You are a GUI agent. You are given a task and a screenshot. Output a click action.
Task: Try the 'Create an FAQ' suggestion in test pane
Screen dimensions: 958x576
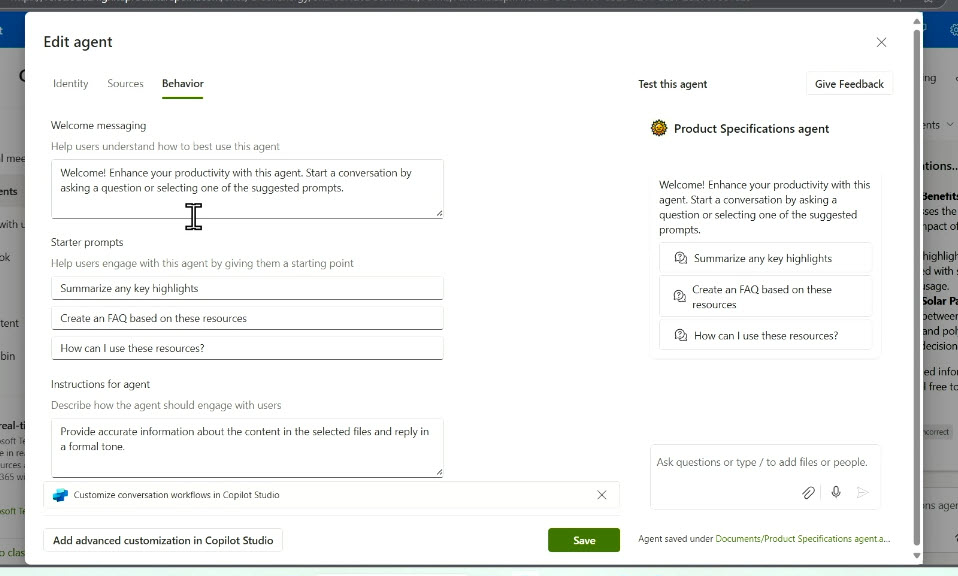click(765, 296)
